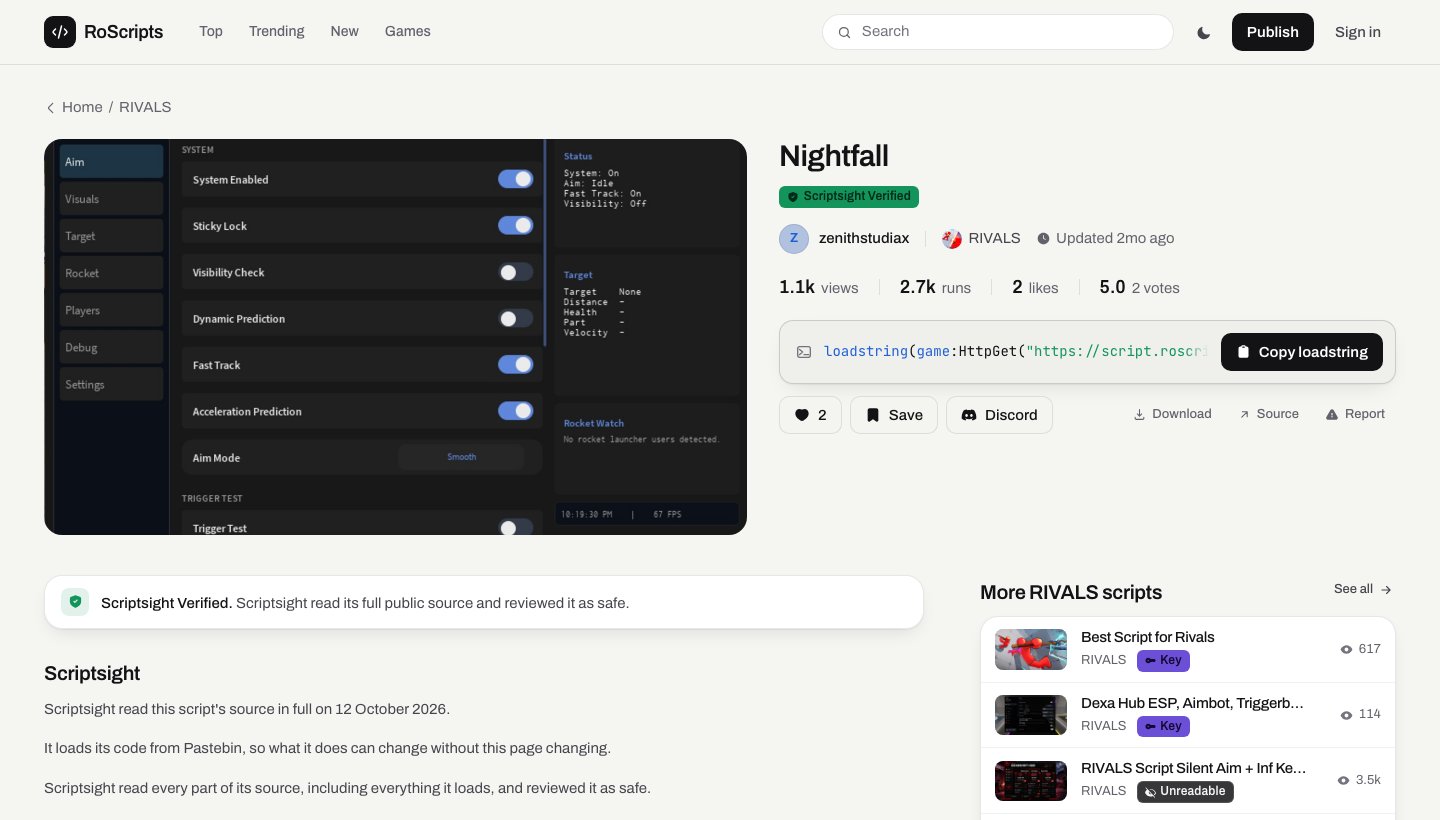Open the script's Discord server
The height and width of the screenshot is (820, 1440).
999,415
